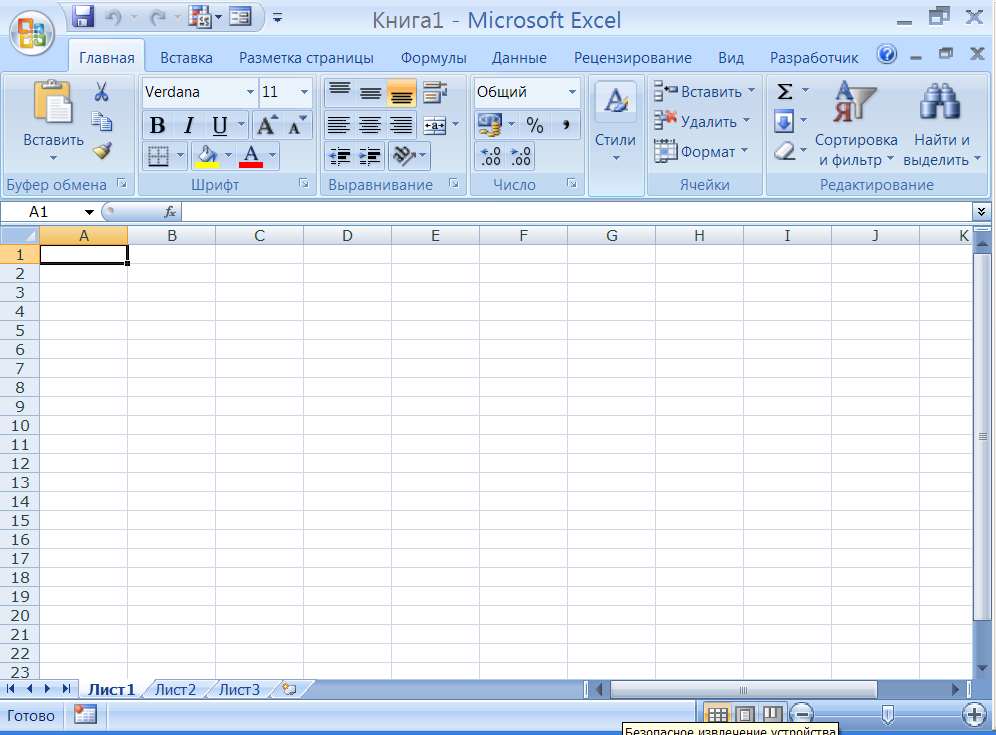
Task: Customize Quick Access Toolbar dropdown
Action: tap(278, 18)
